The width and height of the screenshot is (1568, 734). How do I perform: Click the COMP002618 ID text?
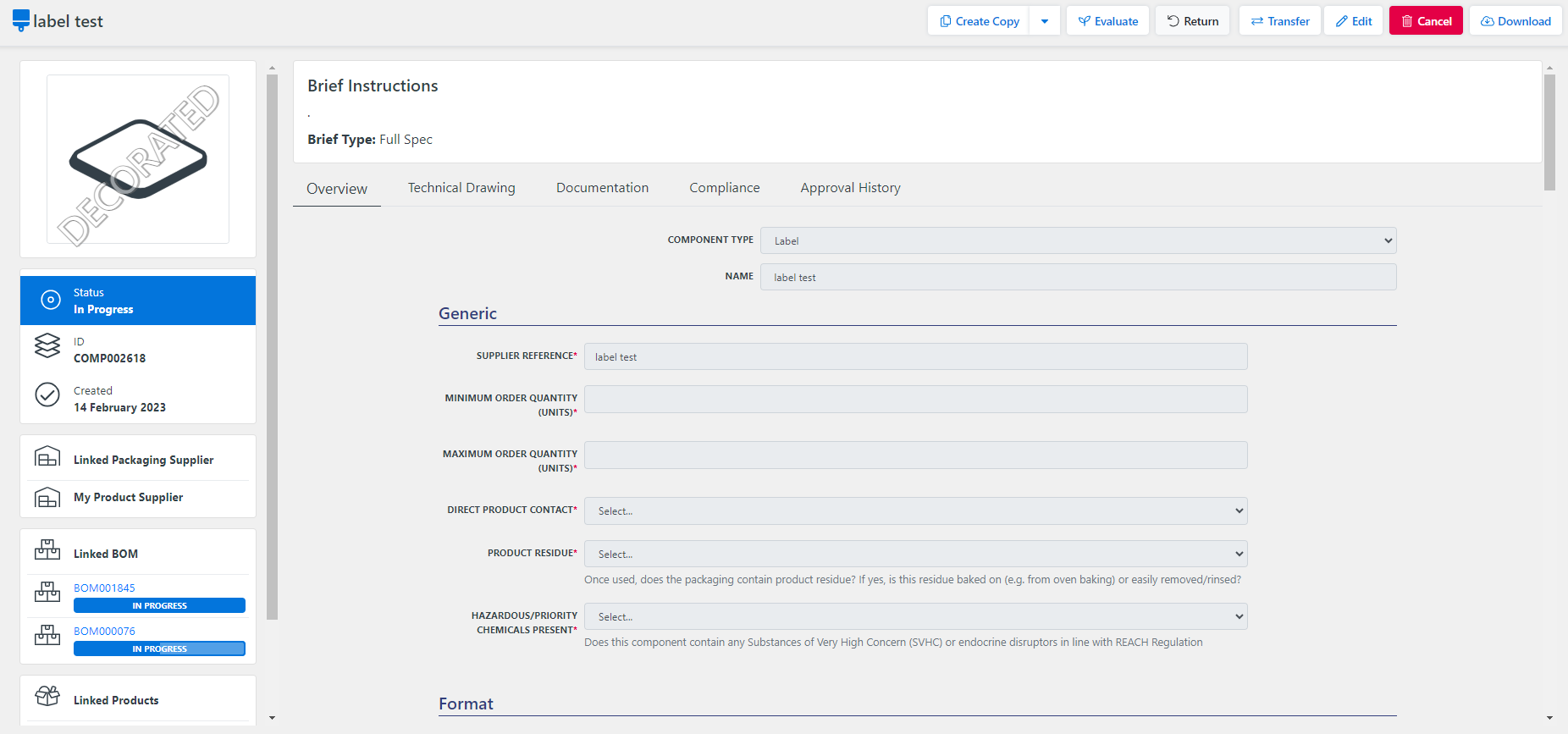(109, 358)
